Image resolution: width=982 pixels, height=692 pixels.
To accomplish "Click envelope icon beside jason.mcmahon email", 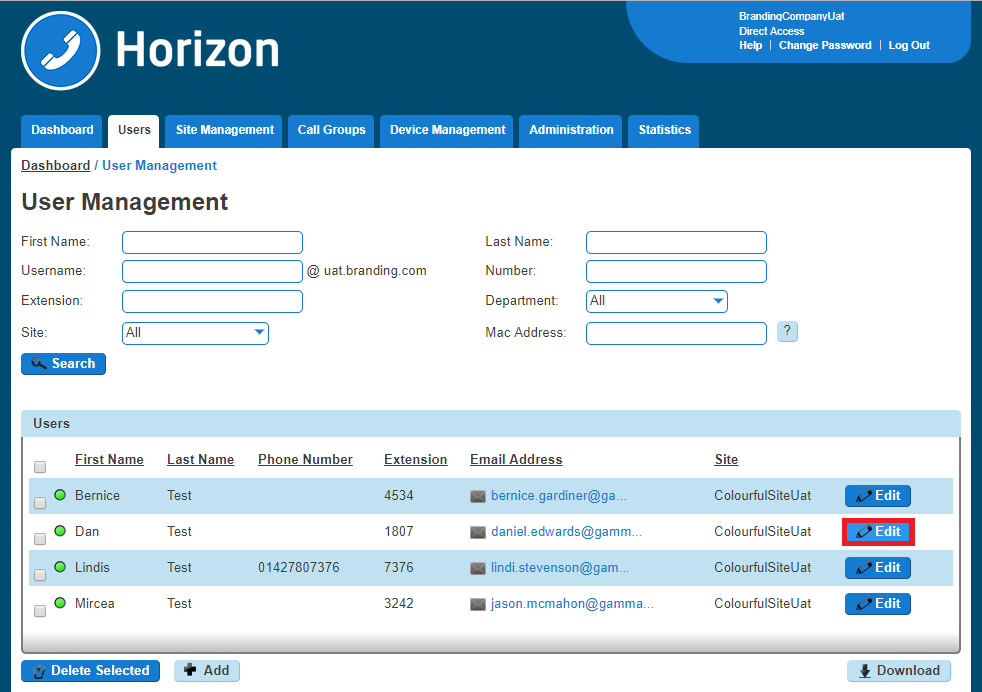I will point(478,604).
